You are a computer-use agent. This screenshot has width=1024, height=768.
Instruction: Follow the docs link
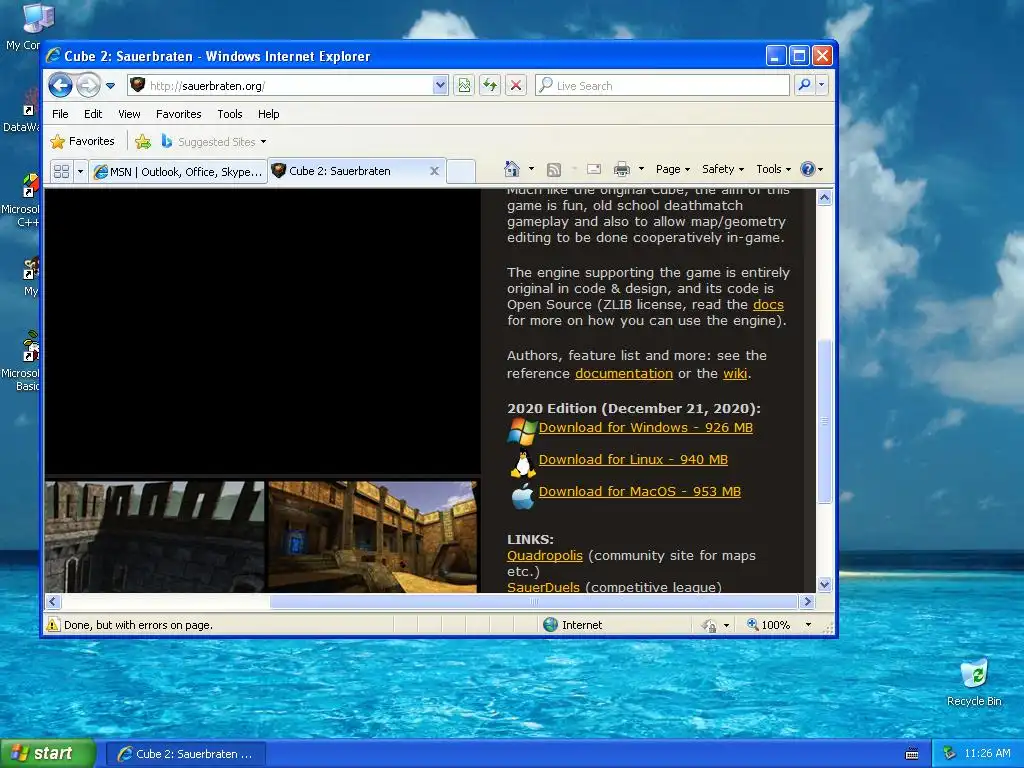(768, 305)
